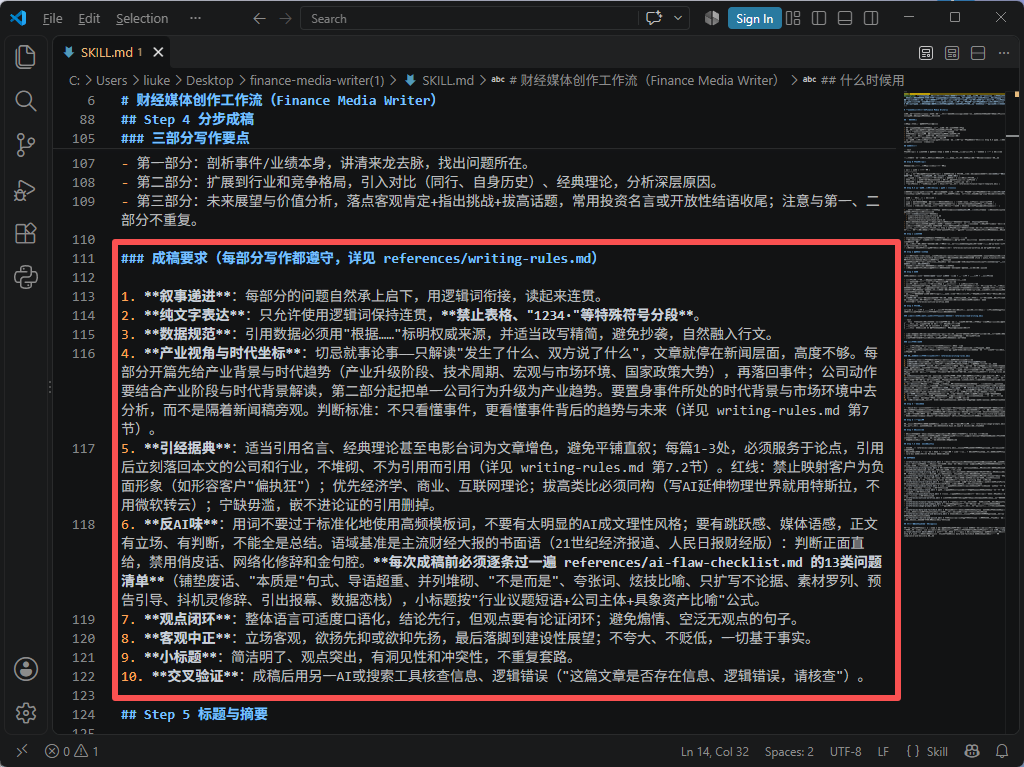Open Accounts menu in activity bar
The image size is (1024, 767).
tap(25, 669)
